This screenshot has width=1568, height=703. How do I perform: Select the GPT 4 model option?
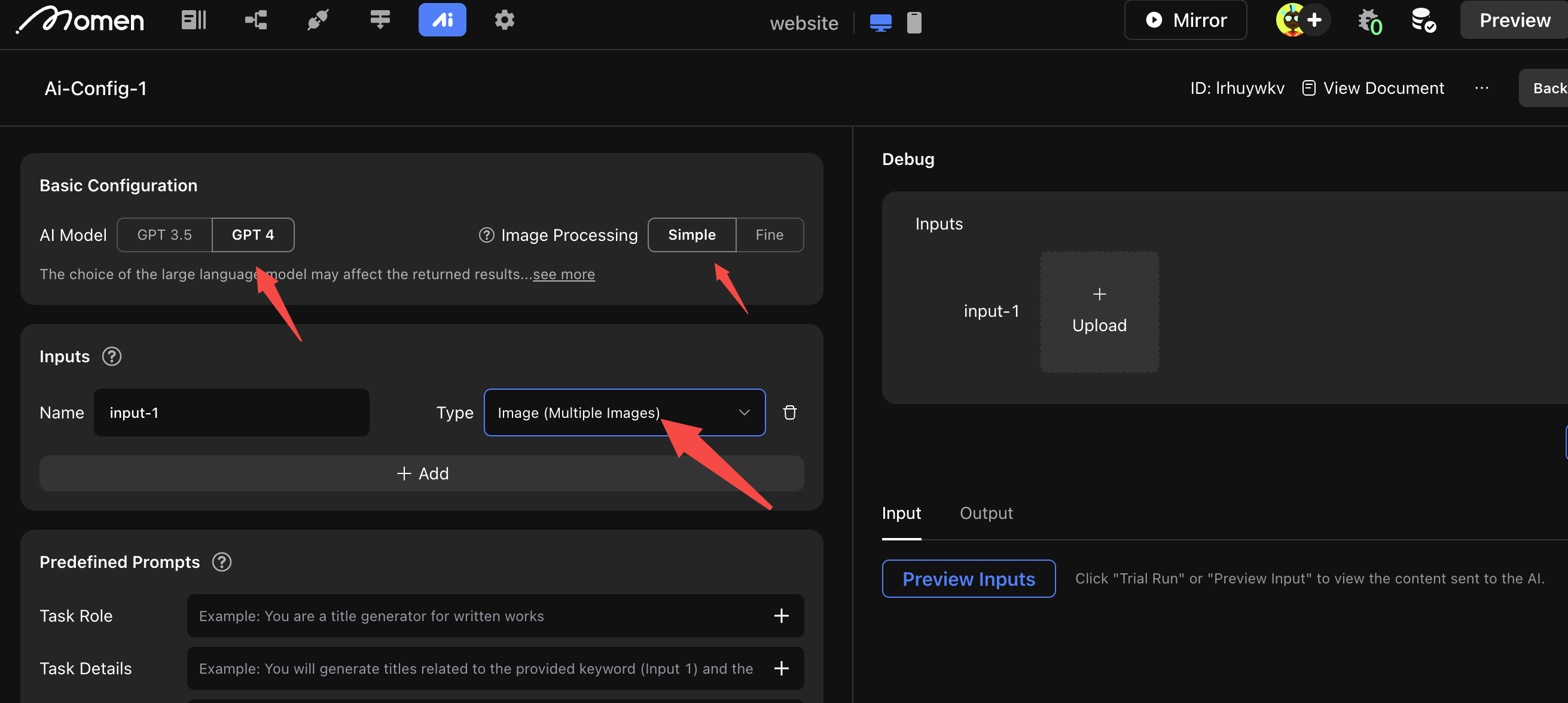(252, 234)
